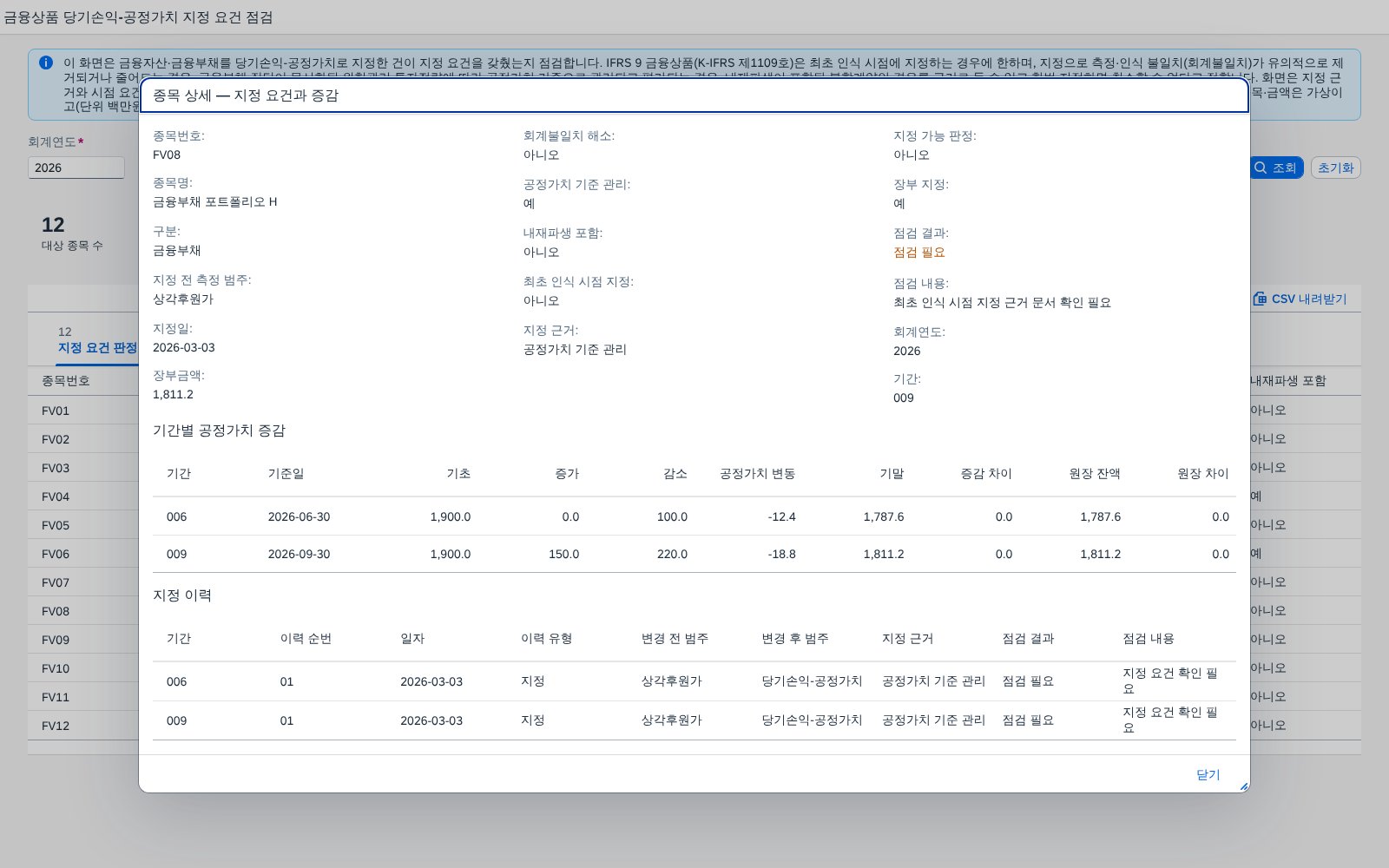The image size is (1389, 868).
Task: Click the info icon in the message strip
Action: (46, 62)
